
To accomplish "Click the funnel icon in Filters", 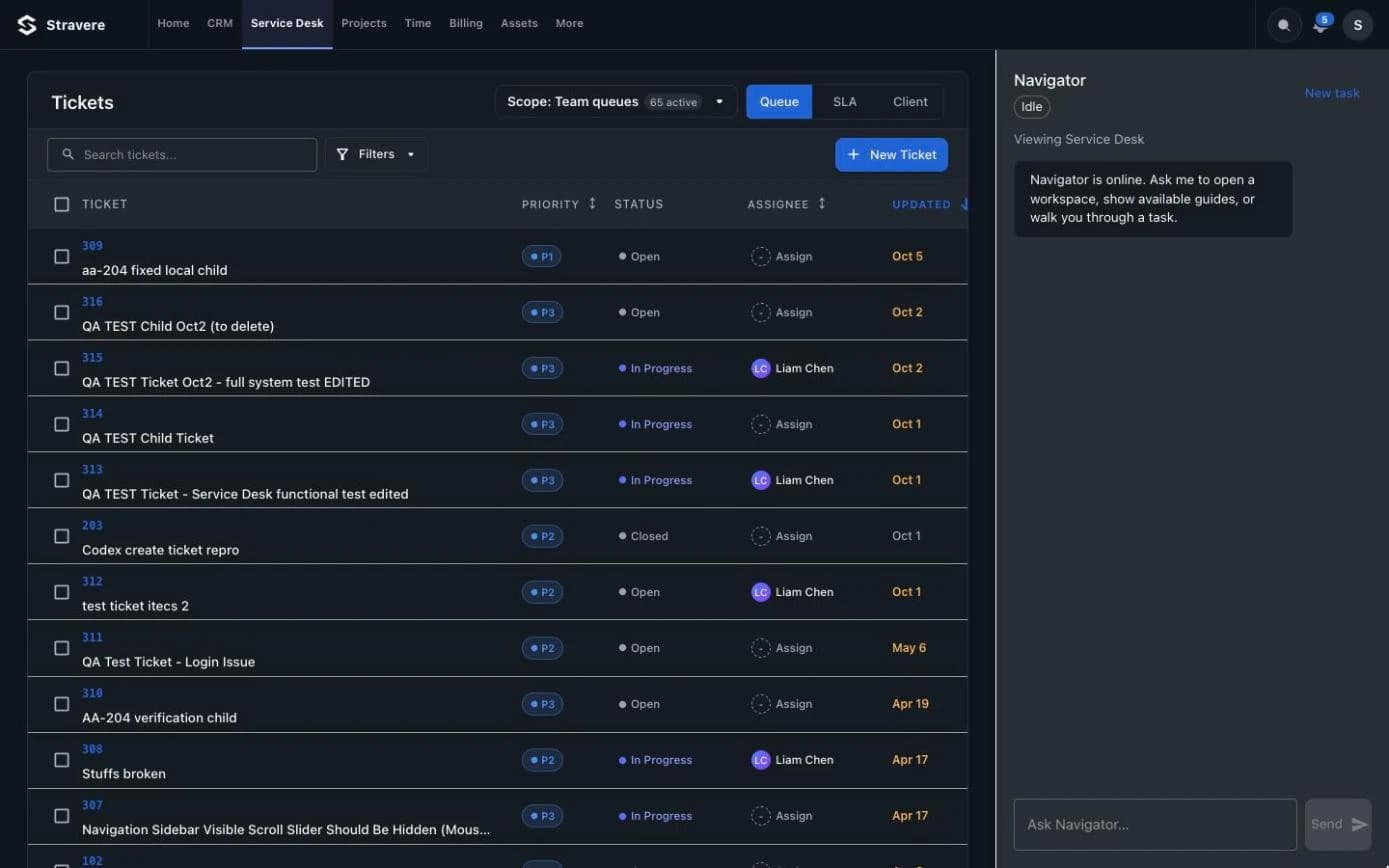I will pos(342,154).
